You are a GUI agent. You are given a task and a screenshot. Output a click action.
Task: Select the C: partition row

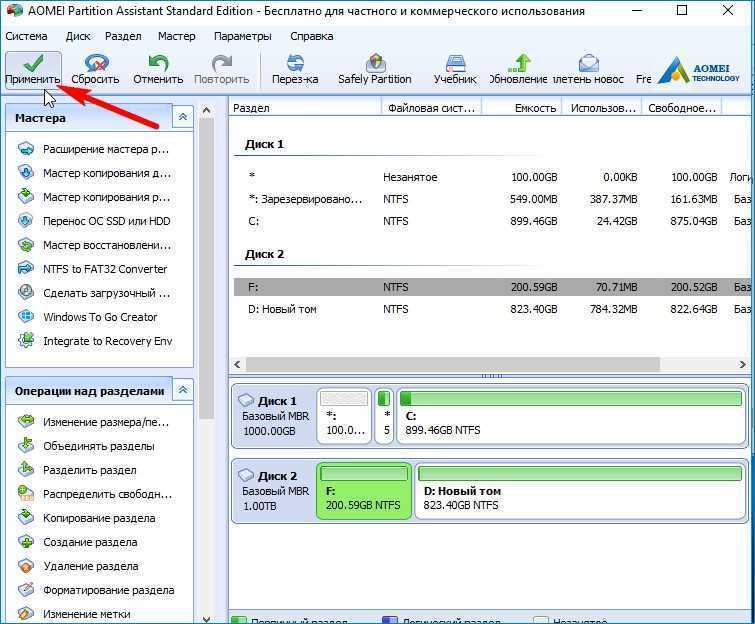(x=492, y=221)
